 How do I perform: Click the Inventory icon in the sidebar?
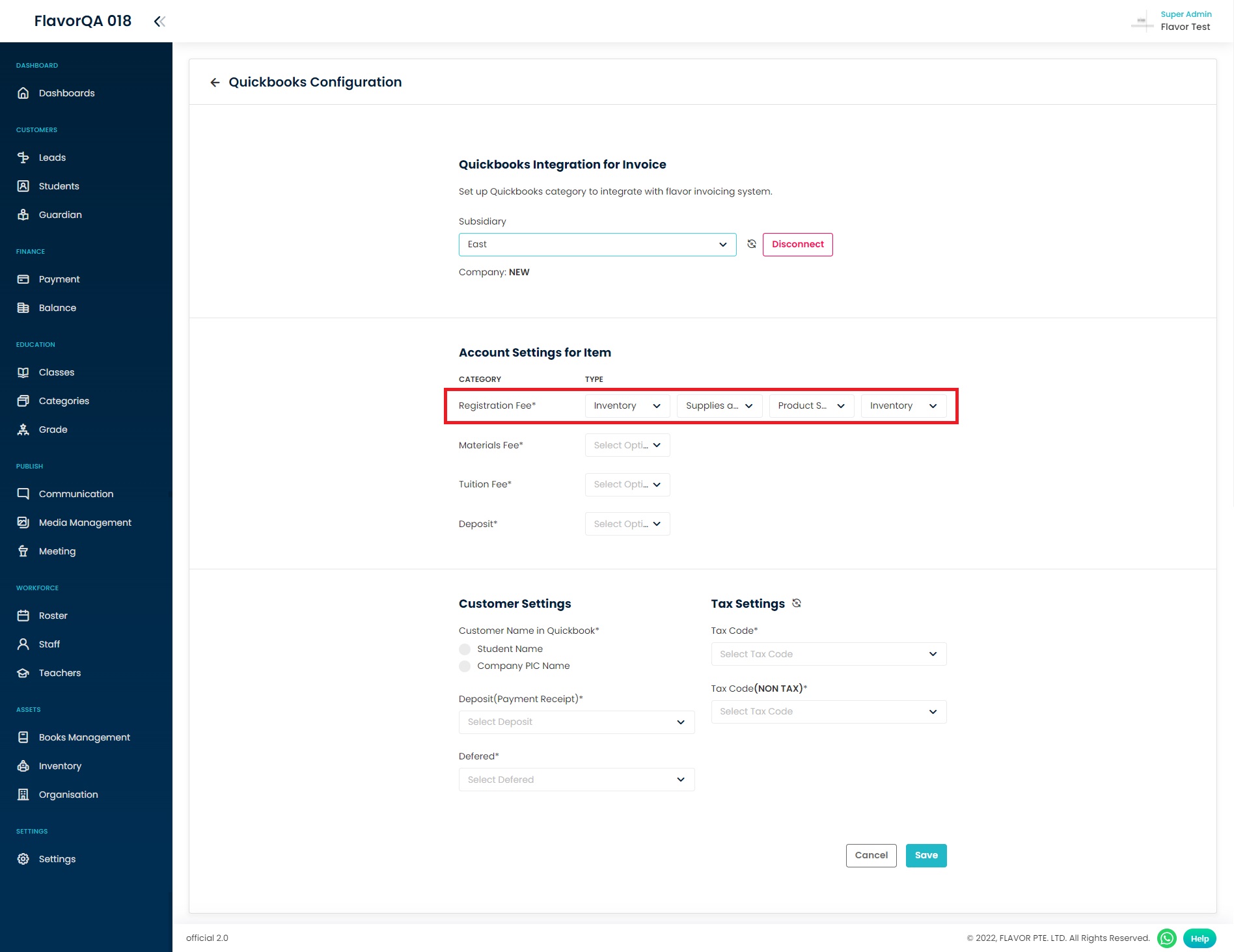(x=23, y=766)
